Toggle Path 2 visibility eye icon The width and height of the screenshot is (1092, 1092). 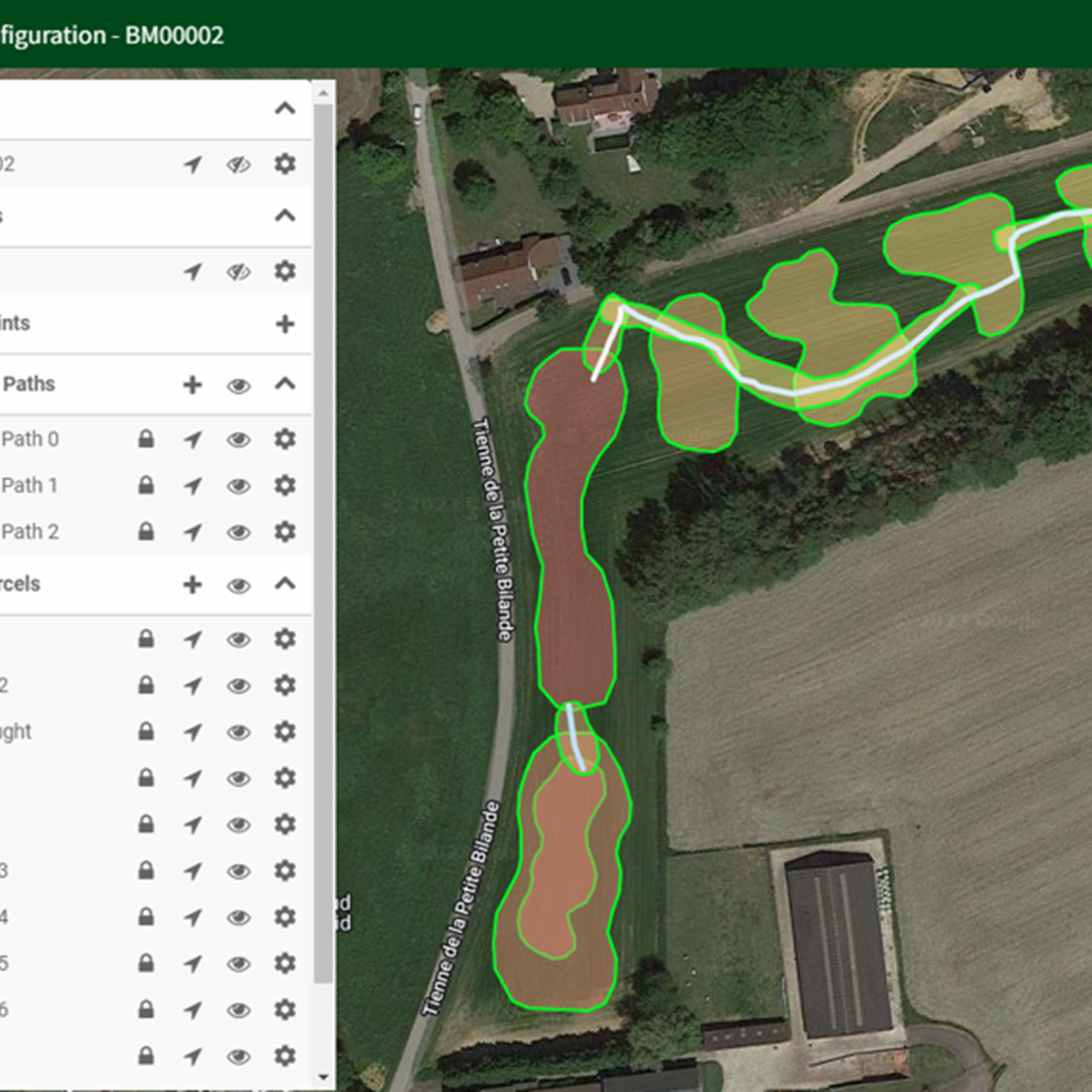tap(238, 532)
